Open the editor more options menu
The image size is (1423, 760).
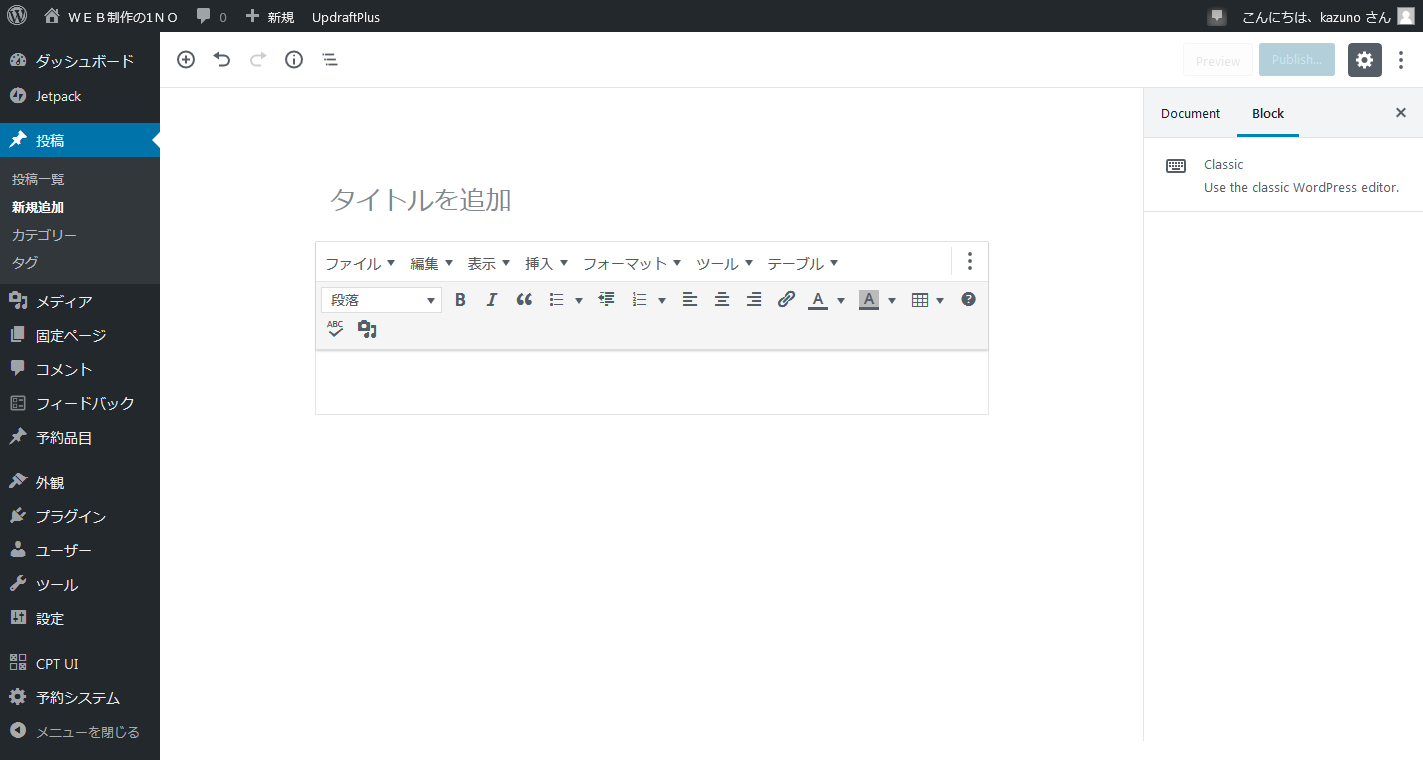[1401, 60]
